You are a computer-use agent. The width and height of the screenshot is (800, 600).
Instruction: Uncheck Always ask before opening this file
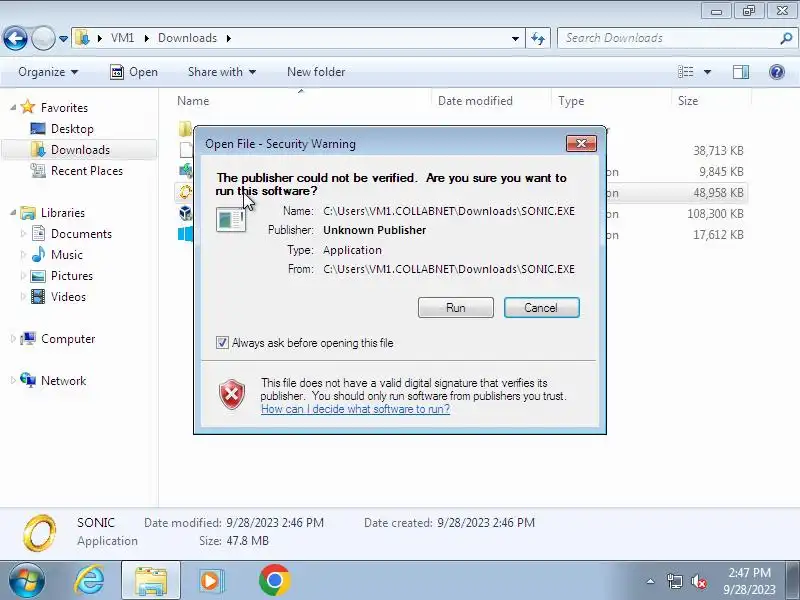pyautogui.click(x=222, y=342)
